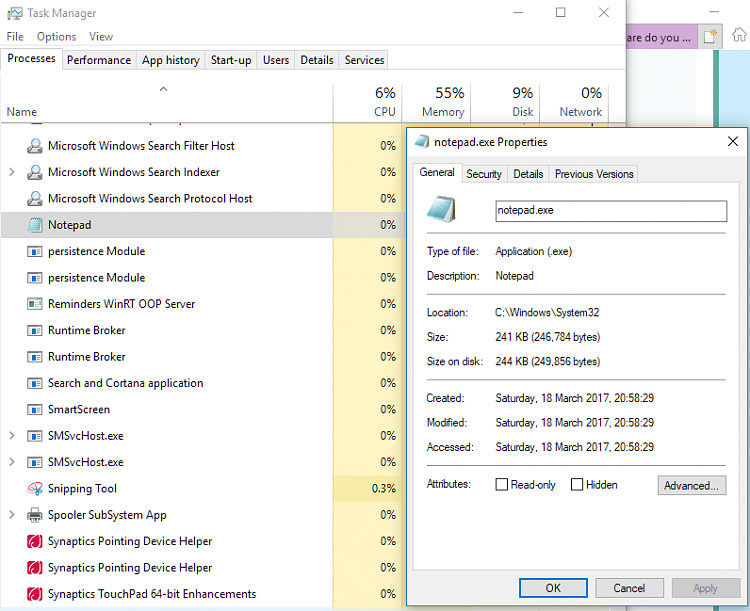This screenshot has width=750, height=611.
Task: Click the home icon in the background browser window
Action: tap(739, 35)
